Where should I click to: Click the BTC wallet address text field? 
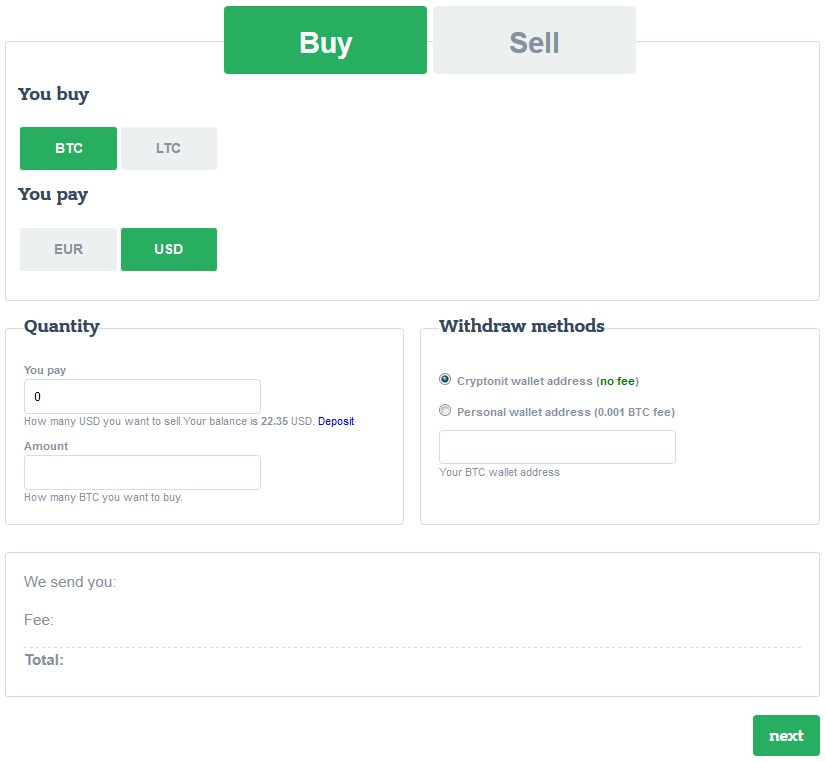click(557, 447)
